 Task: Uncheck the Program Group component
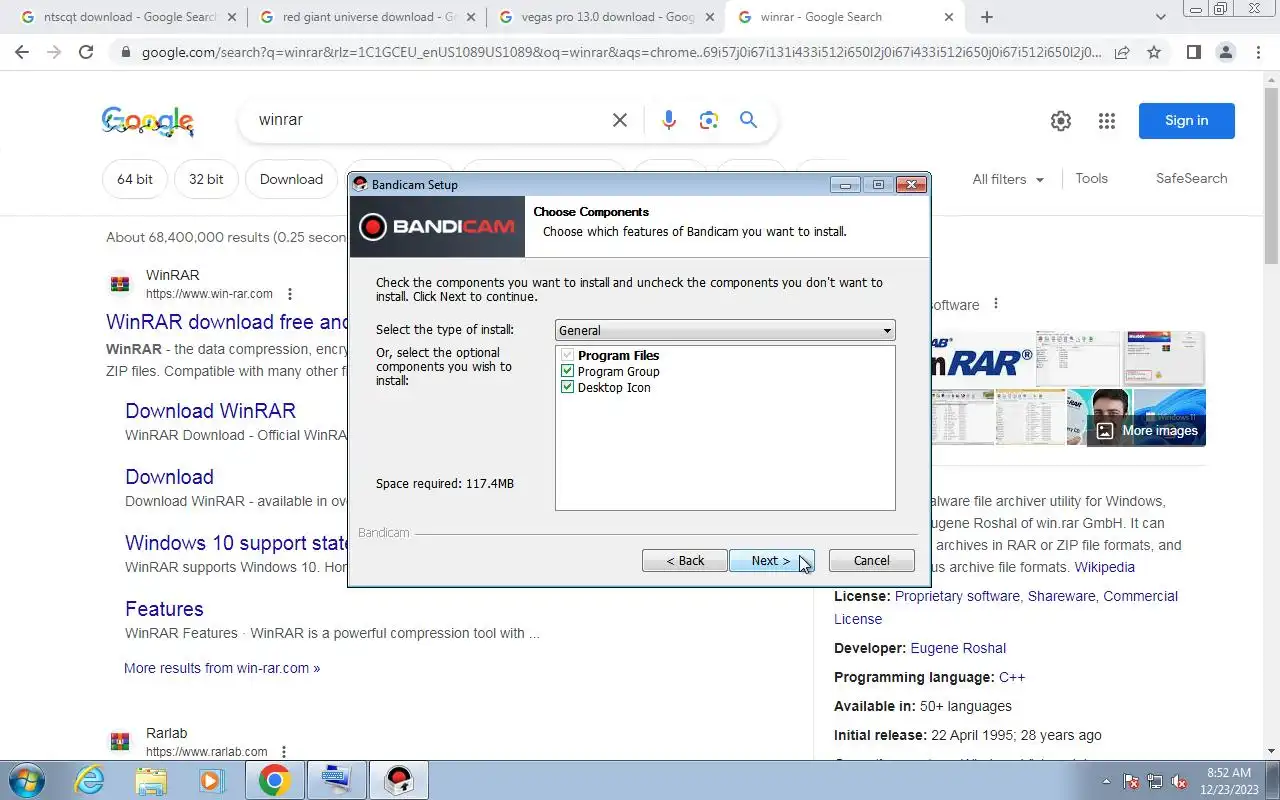click(x=568, y=371)
